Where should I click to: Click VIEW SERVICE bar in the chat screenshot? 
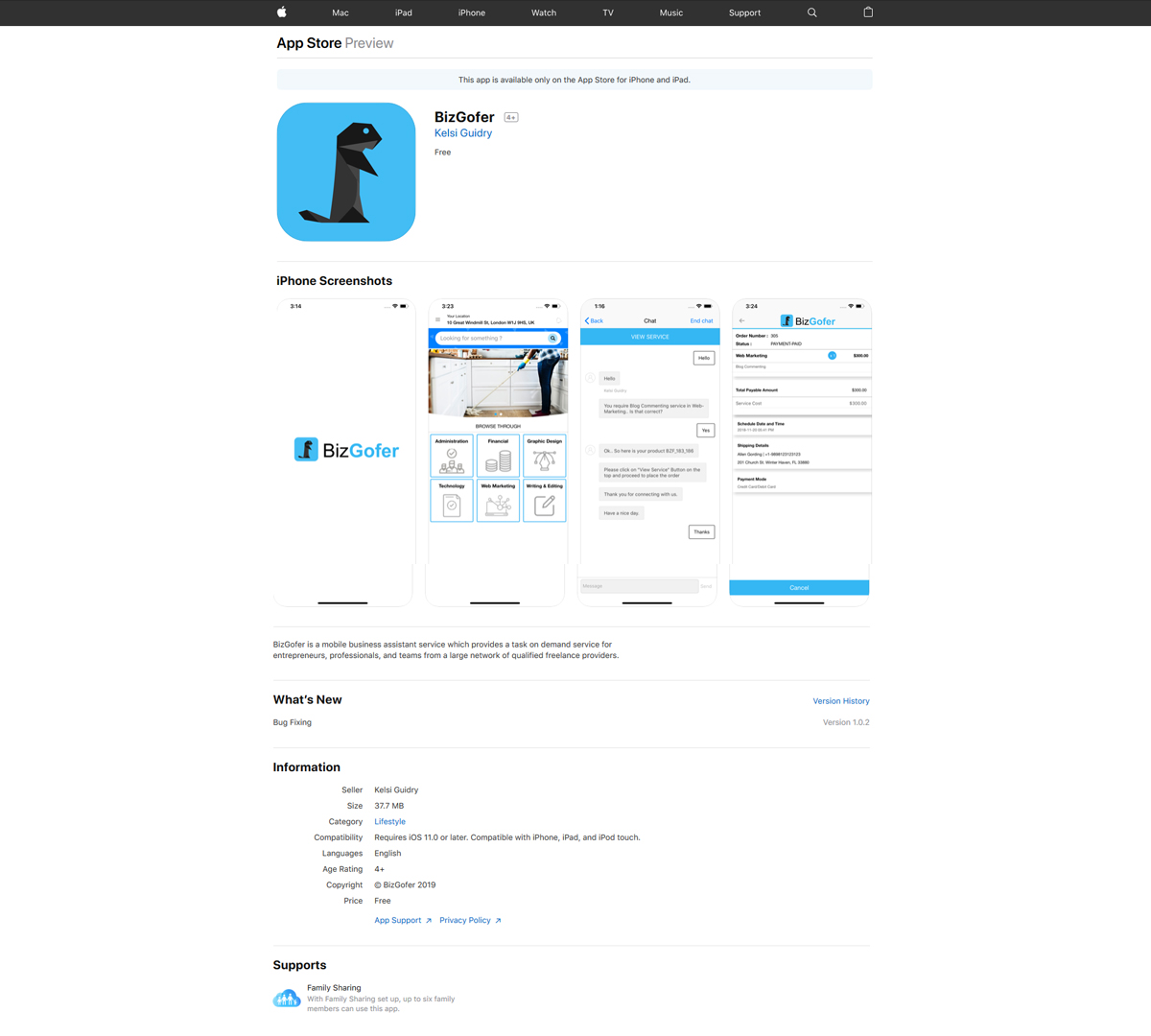(649, 337)
